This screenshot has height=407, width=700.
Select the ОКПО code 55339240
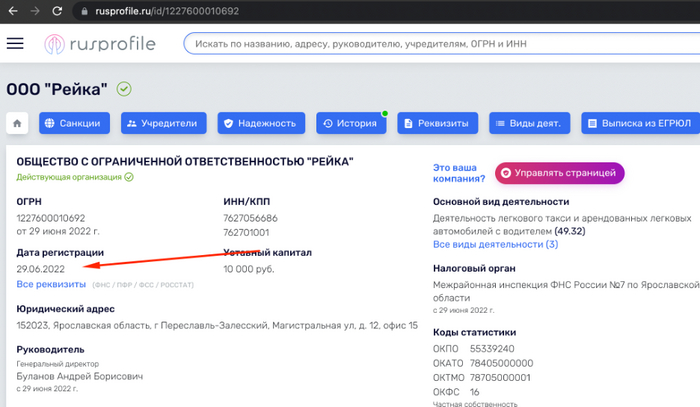[492, 349]
